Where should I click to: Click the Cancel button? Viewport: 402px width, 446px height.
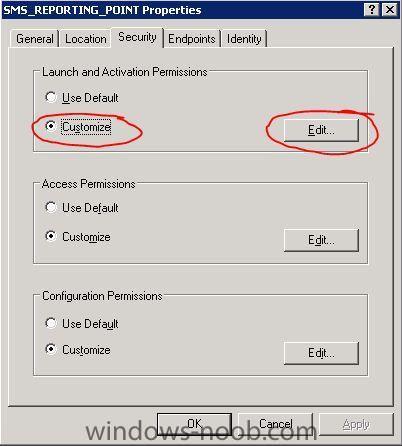275,424
